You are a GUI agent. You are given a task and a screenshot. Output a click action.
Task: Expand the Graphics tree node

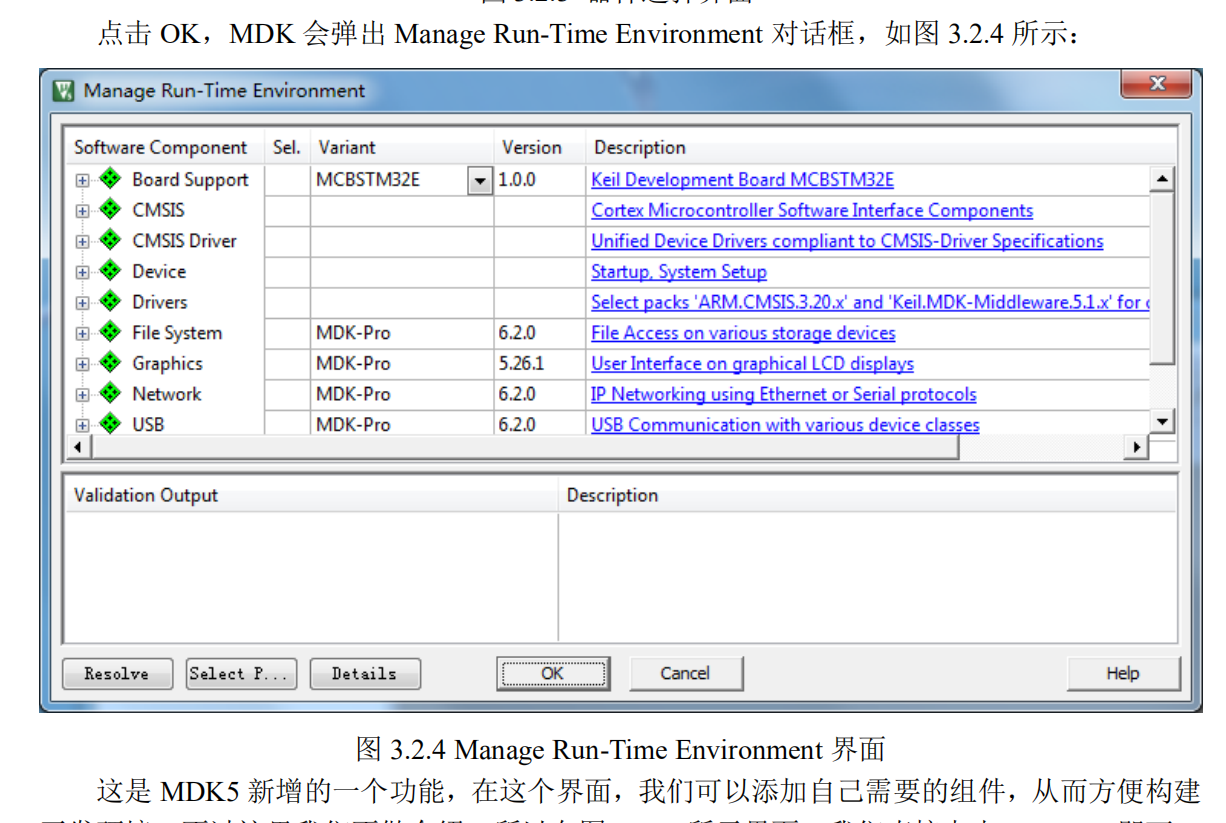point(82,364)
